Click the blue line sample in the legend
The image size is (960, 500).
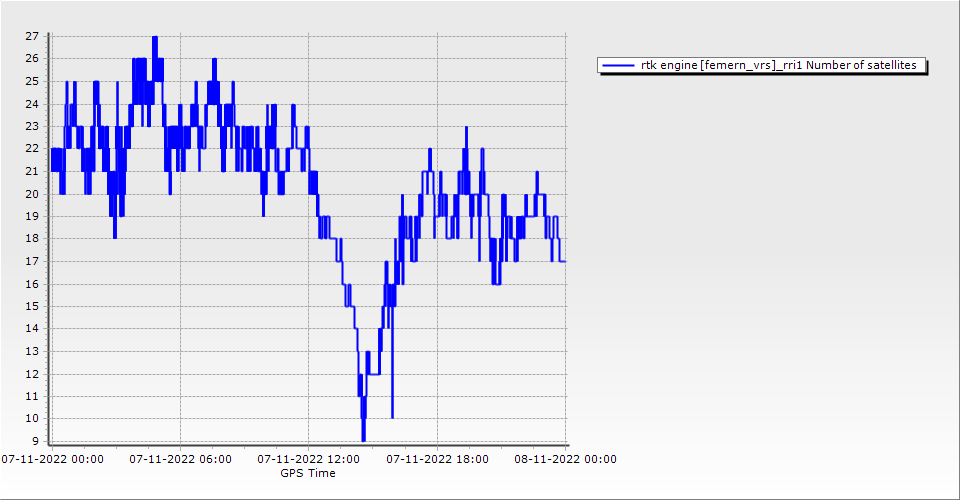click(617, 66)
